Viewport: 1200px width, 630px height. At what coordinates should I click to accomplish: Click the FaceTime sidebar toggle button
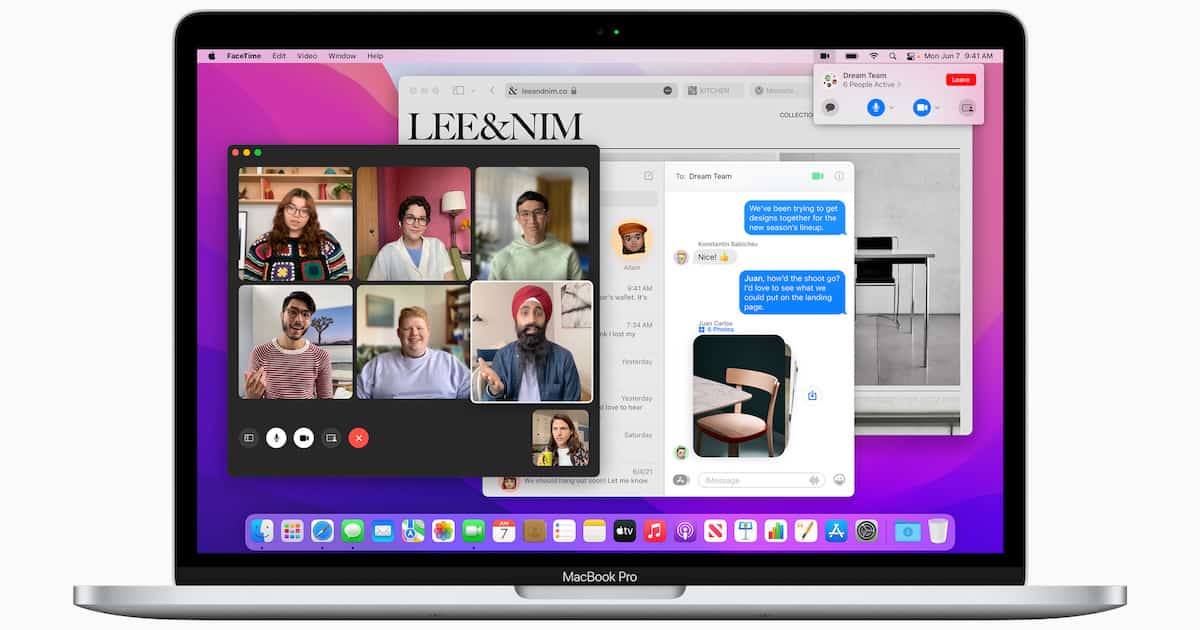[248, 438]
